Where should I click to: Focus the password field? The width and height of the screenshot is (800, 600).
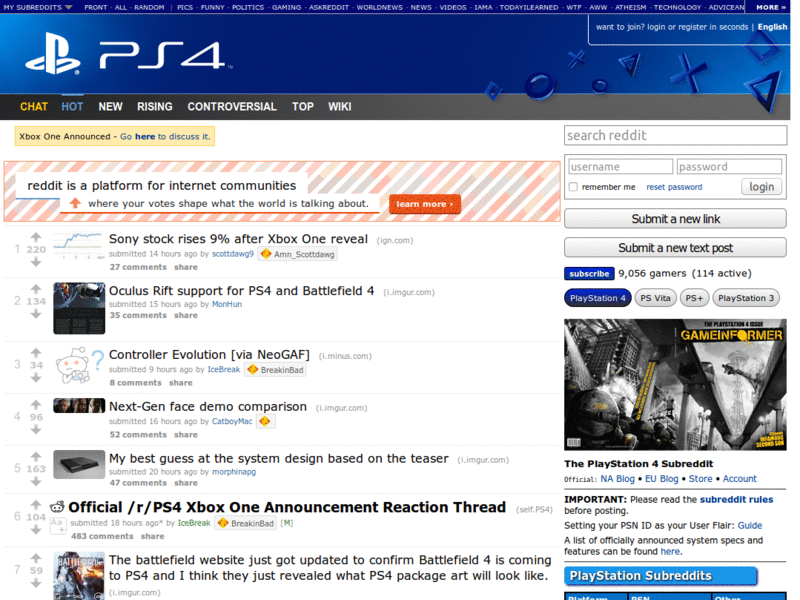(x=729, y=167)
